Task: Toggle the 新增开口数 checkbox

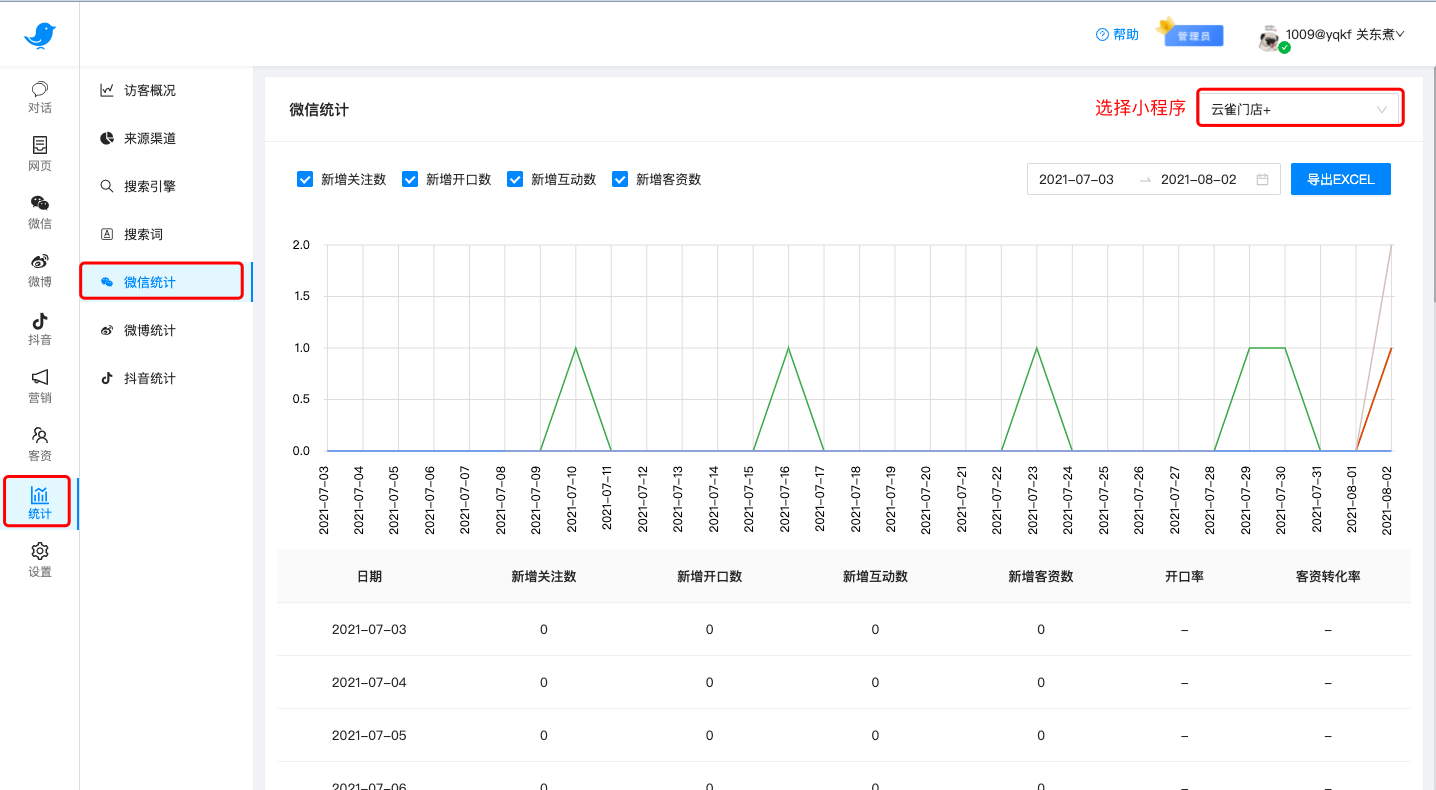Action: click(410, 180)
